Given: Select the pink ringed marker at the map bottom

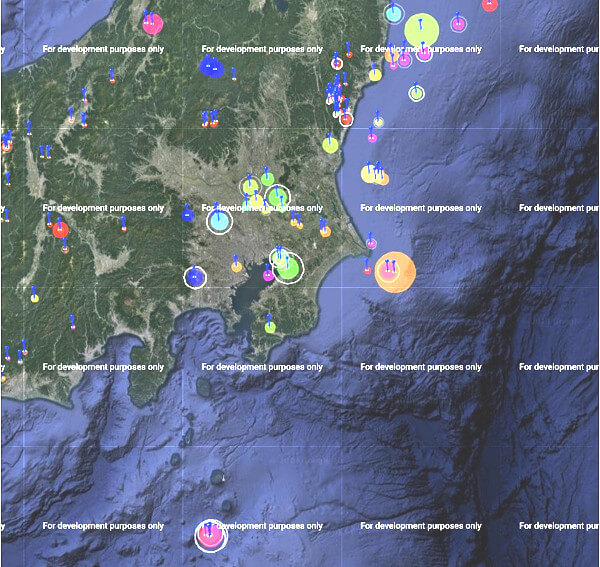Looking at the screenshot, I should click(x=210, y=535).
